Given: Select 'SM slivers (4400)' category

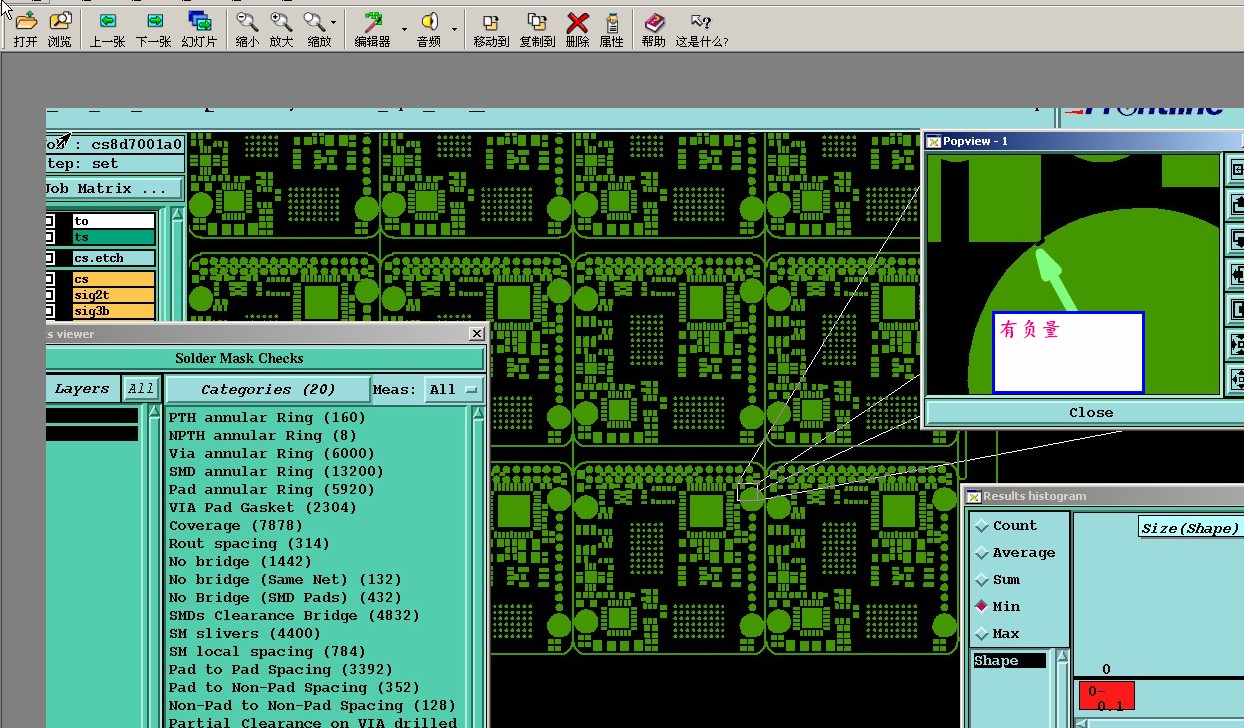Looking at the screenshot, I should pyautogui.click(x=245, y=633).
